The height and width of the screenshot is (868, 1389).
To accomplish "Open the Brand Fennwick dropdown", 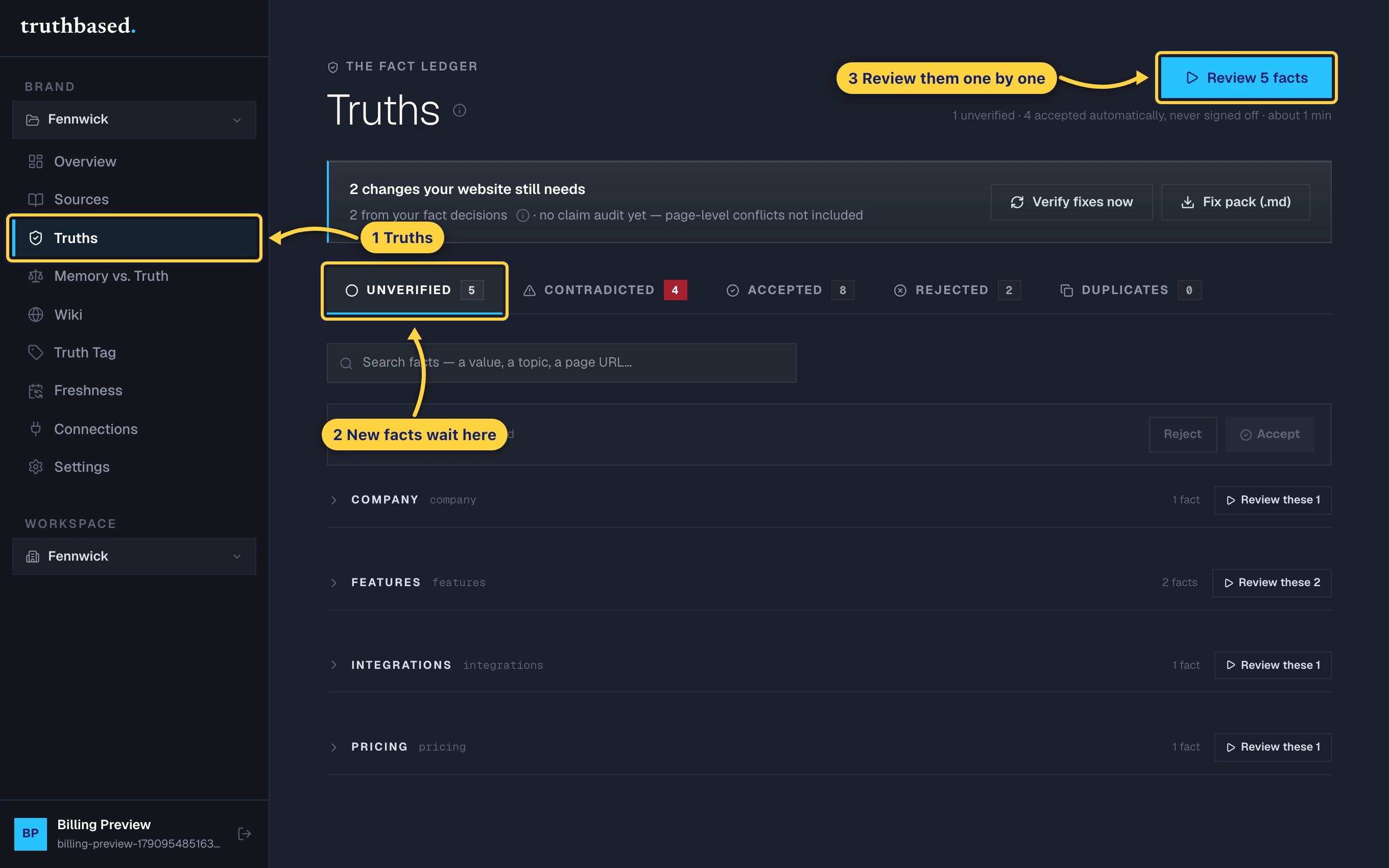I will pos(134,119).
